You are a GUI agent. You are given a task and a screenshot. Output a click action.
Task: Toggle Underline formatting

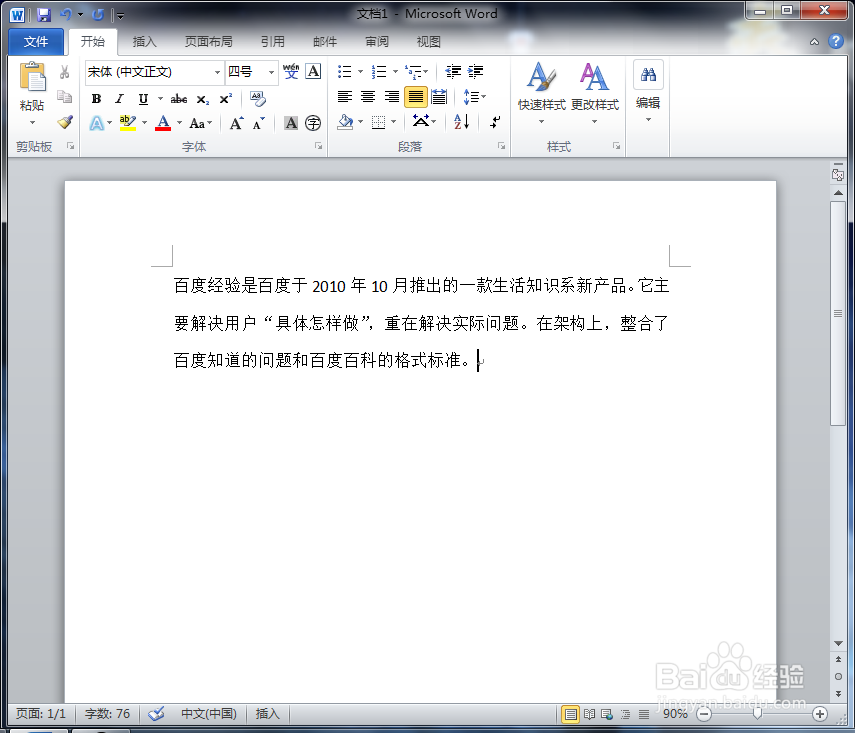[x=143, y=99]
